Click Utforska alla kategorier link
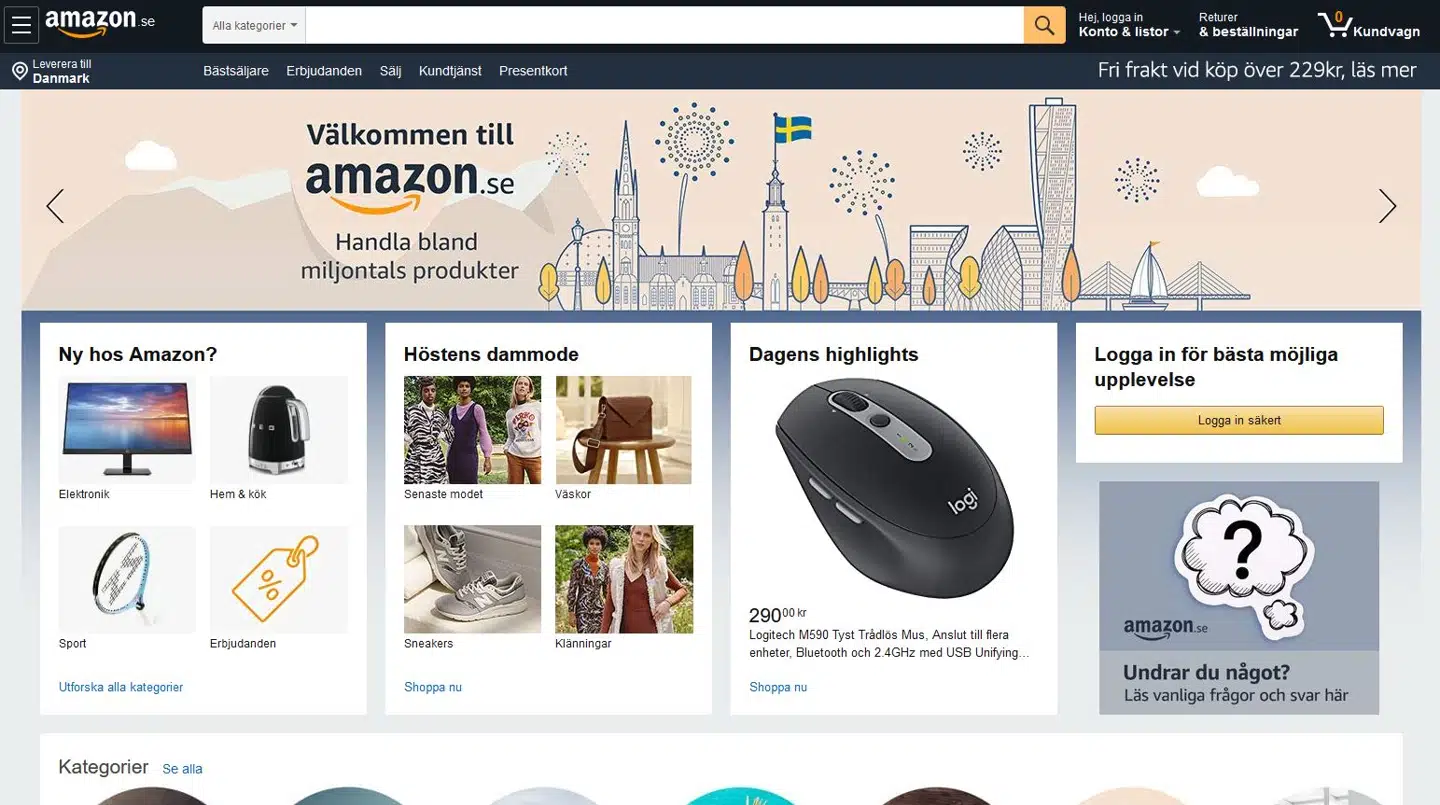 tap(121, 687)
